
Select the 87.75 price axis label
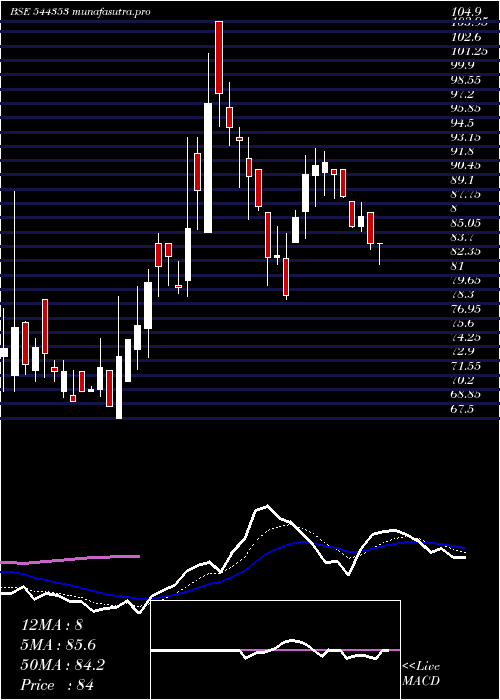(x=467, y=195)
